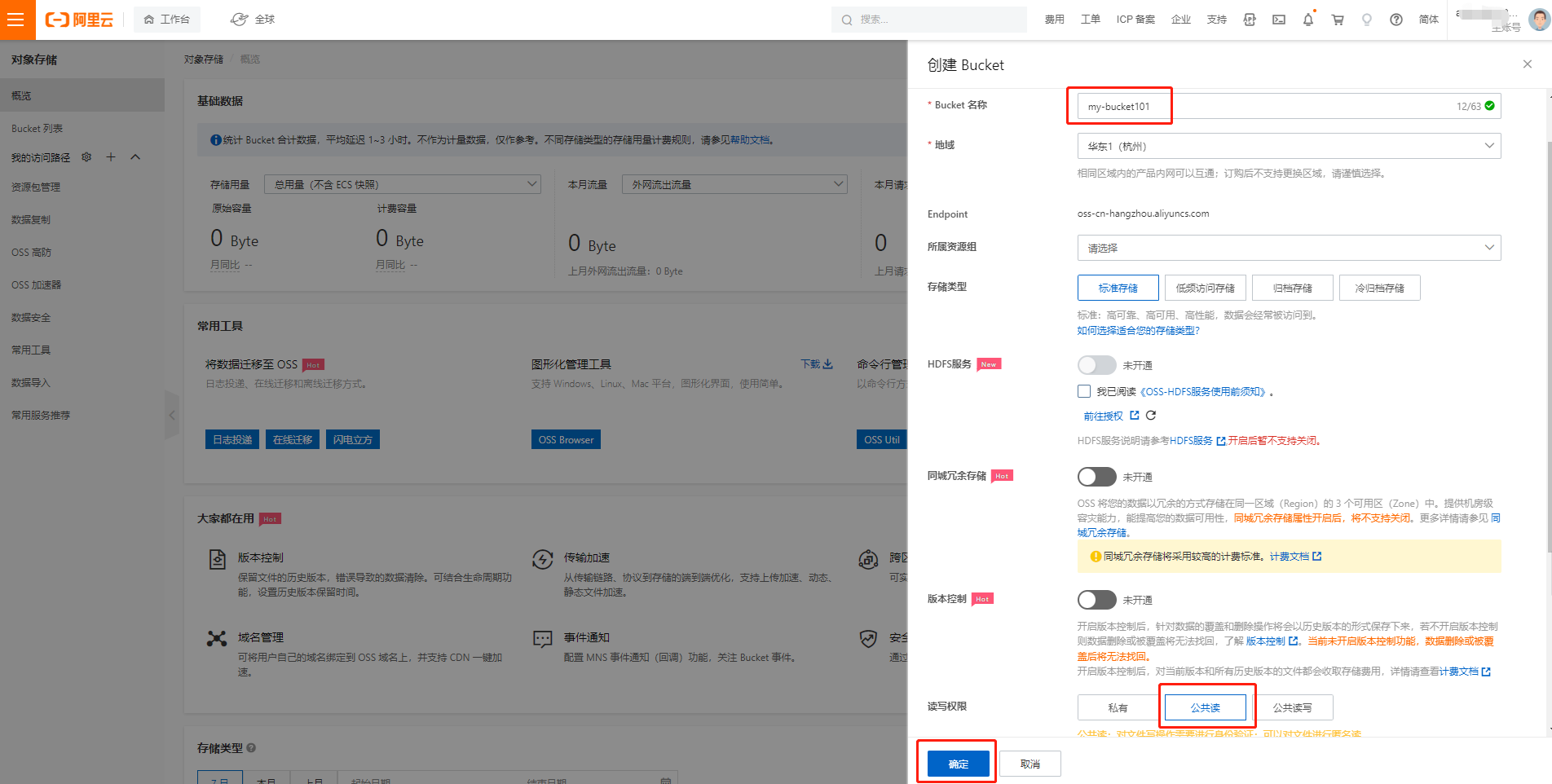Open the 本月流量 外网流出流量 dropdown
The height and width of the screenshot is (784, 1552).
(x=734, y=184)
